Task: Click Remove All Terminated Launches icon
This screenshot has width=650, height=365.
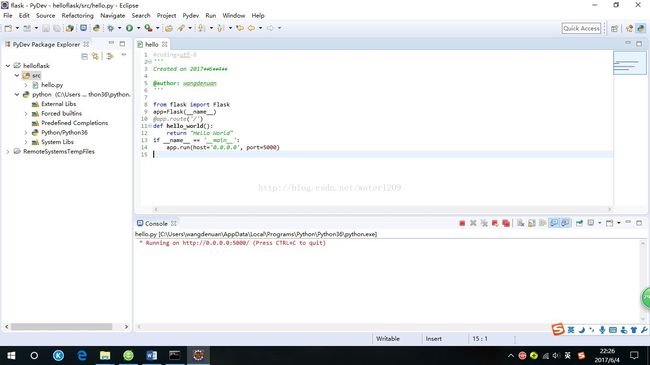Action: pos(484,223)
